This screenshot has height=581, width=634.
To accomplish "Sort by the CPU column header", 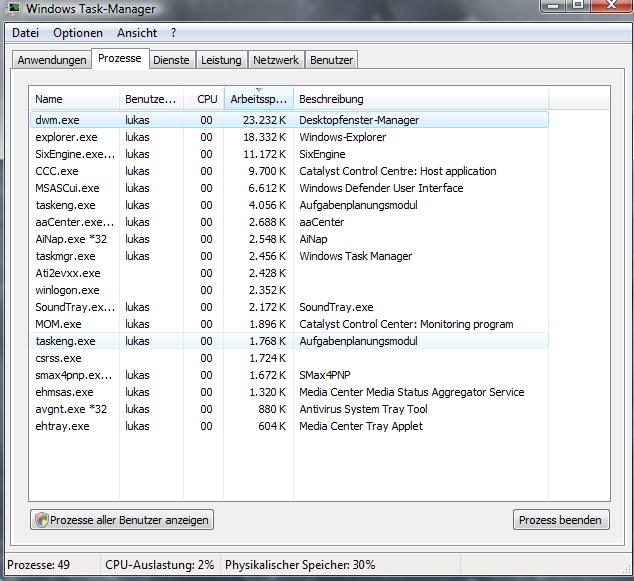I will point(204,99).
